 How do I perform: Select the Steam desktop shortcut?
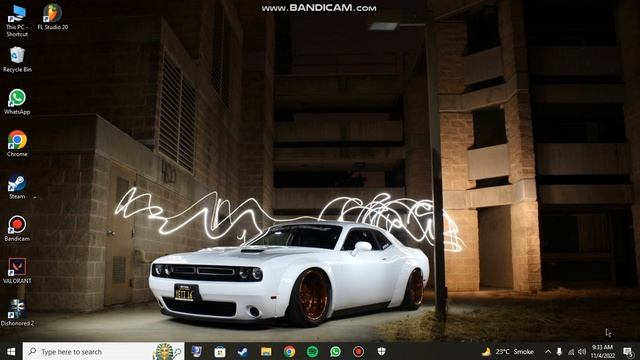click(x=17, y=187)
